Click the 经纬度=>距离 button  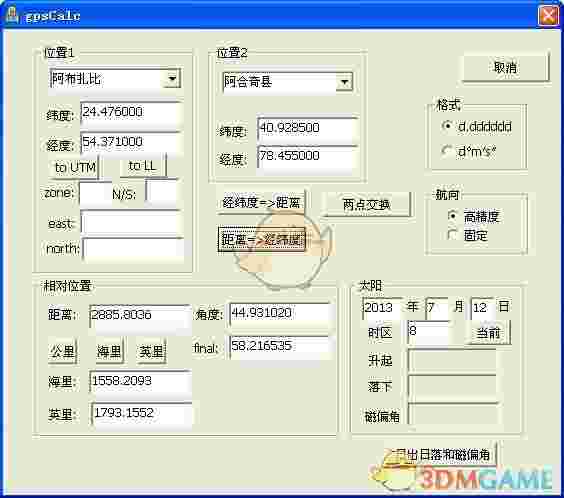pyautogui.click(x=261, y=203)
